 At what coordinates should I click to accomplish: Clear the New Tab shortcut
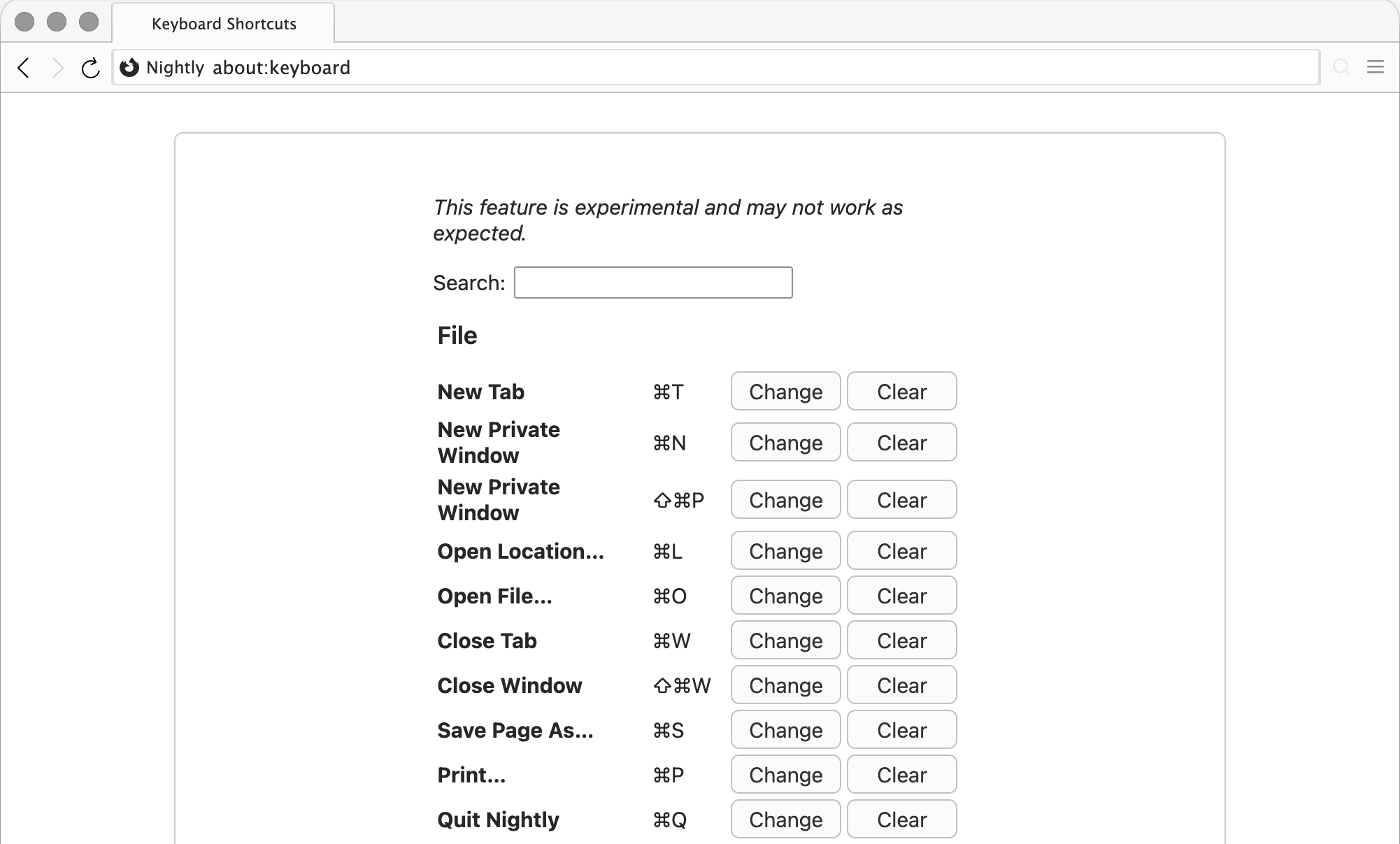point(901,392)
